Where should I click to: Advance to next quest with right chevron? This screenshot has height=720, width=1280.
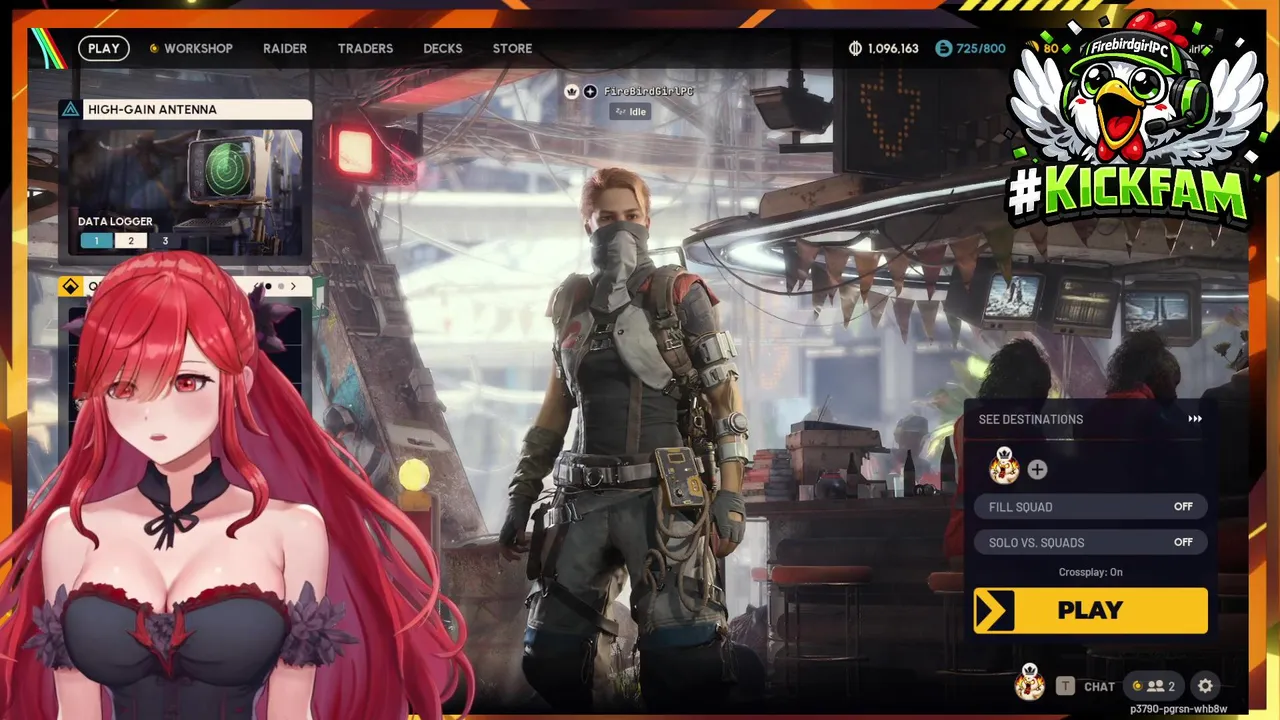293,287
